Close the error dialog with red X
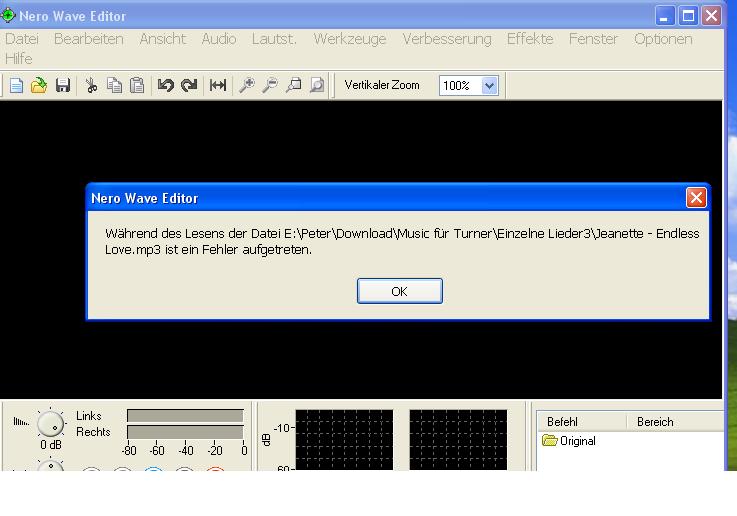Viewport: 737px width, 516px height. click(696, 197)
